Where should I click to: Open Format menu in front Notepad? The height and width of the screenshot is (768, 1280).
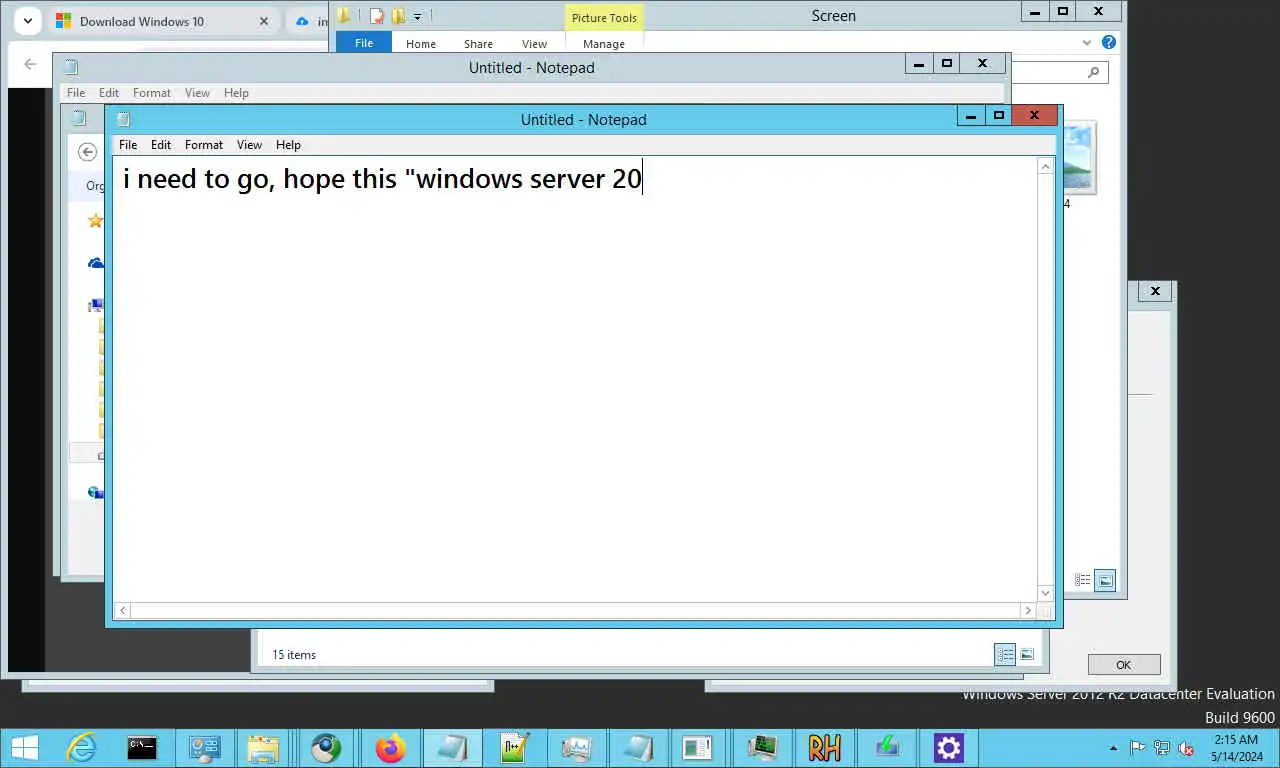tap(204, 145)
